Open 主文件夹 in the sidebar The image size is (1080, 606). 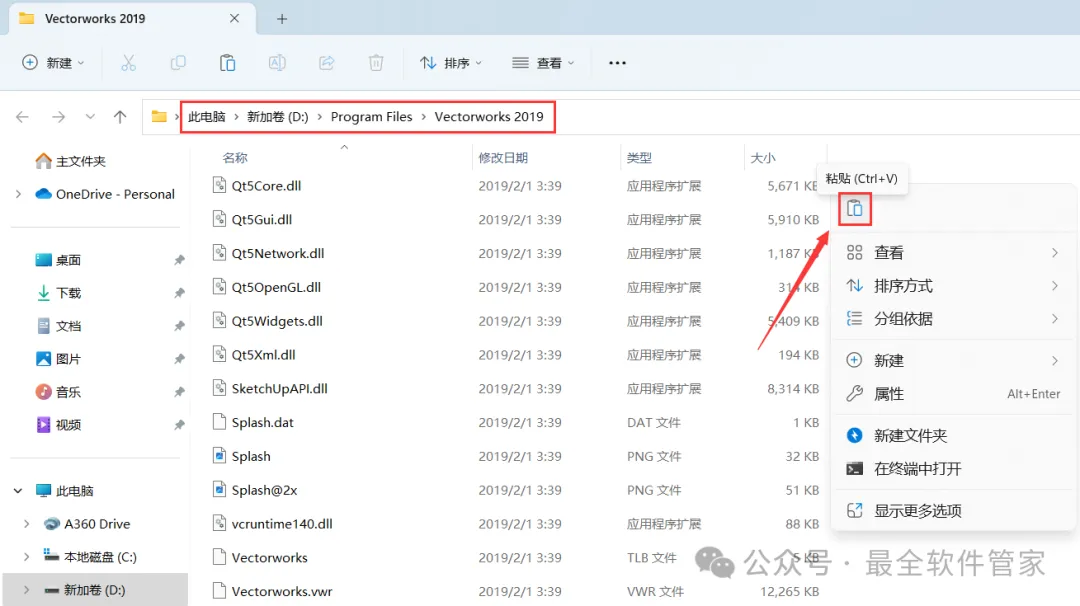pyautogui.click(x=70, y=161)
